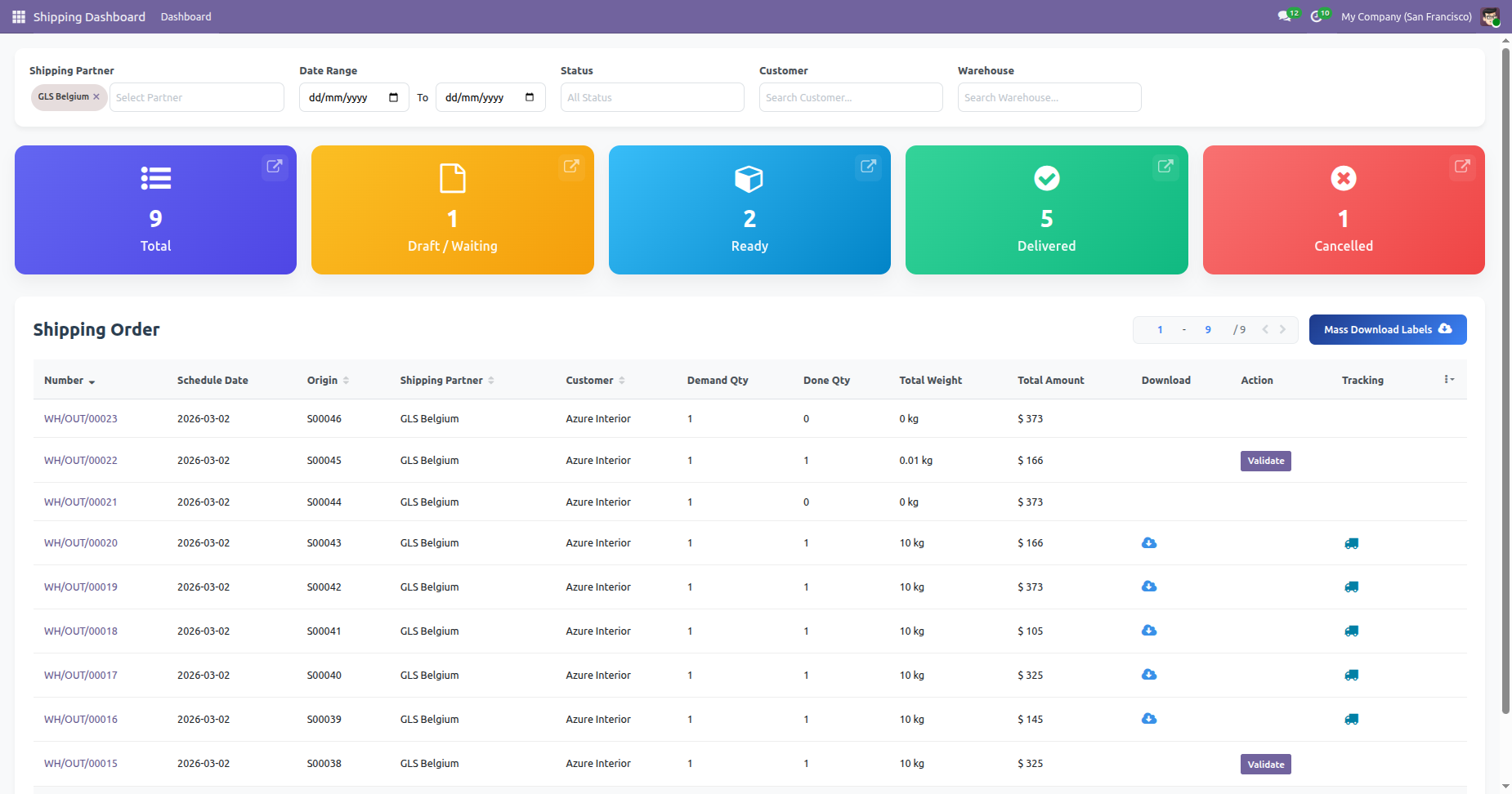Viewport: 1512px width, 794px height.
Task: Switch company via My Company (San Francisco)
Action: 1406,16
